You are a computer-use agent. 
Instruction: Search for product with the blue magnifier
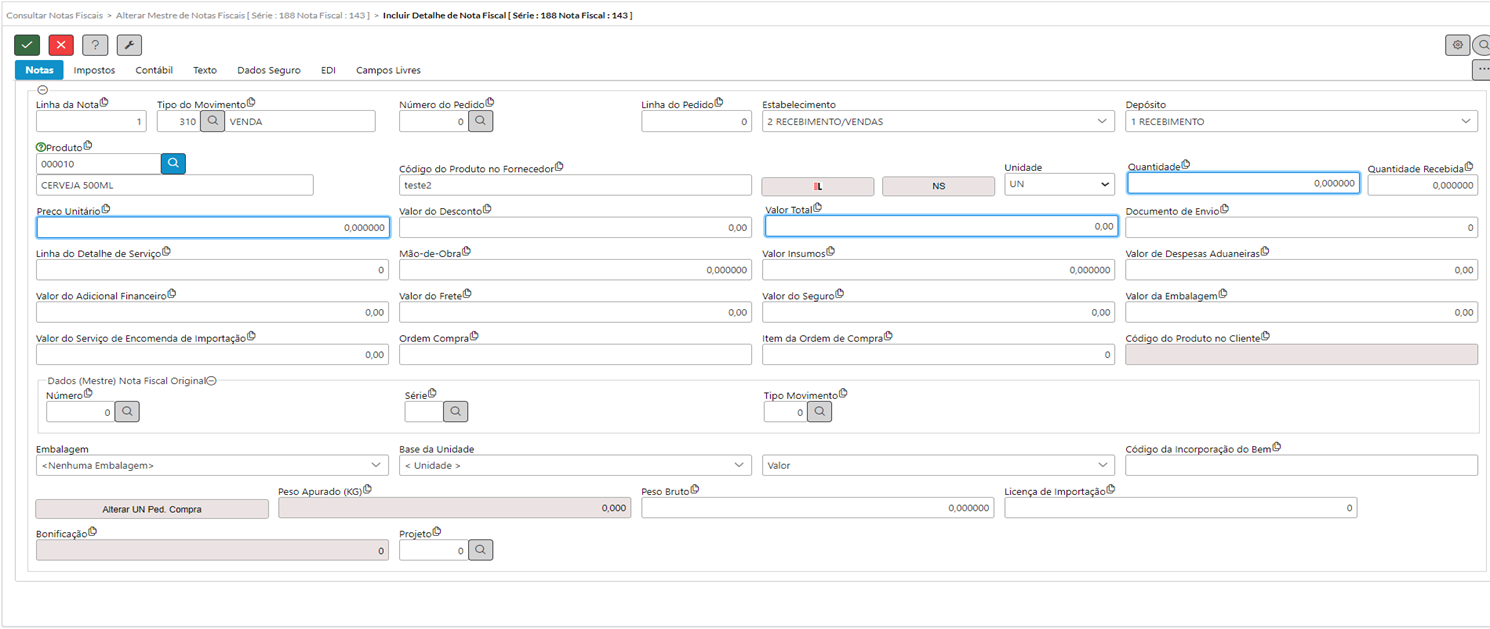(x=173, y=163)
